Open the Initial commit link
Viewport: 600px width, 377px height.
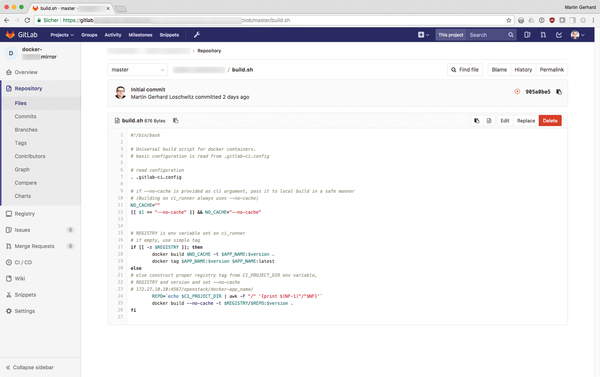148,90
